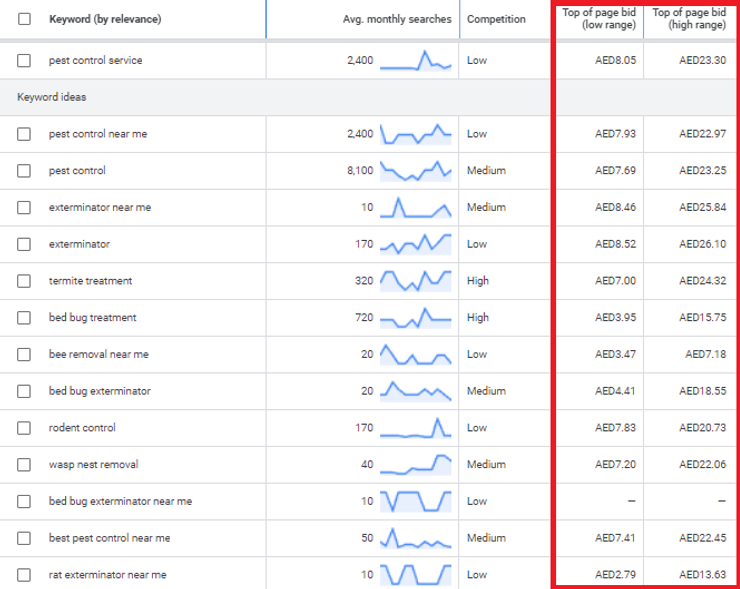The width and height of the screenshot is (740, 589).
Task: Sort by Top of page bid low range
Action: [x=599, y=19]
